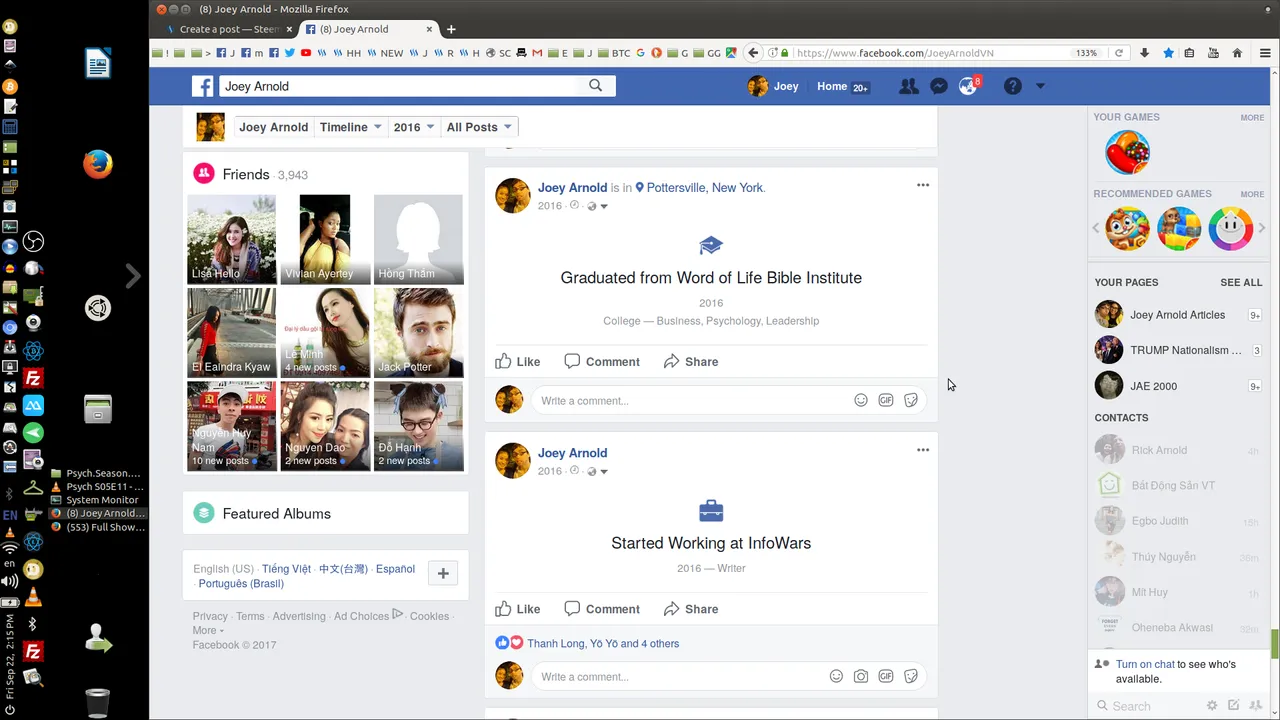Open GIF picker in InfoWars post comment
Screen dimensions: 1280x720
886,676
